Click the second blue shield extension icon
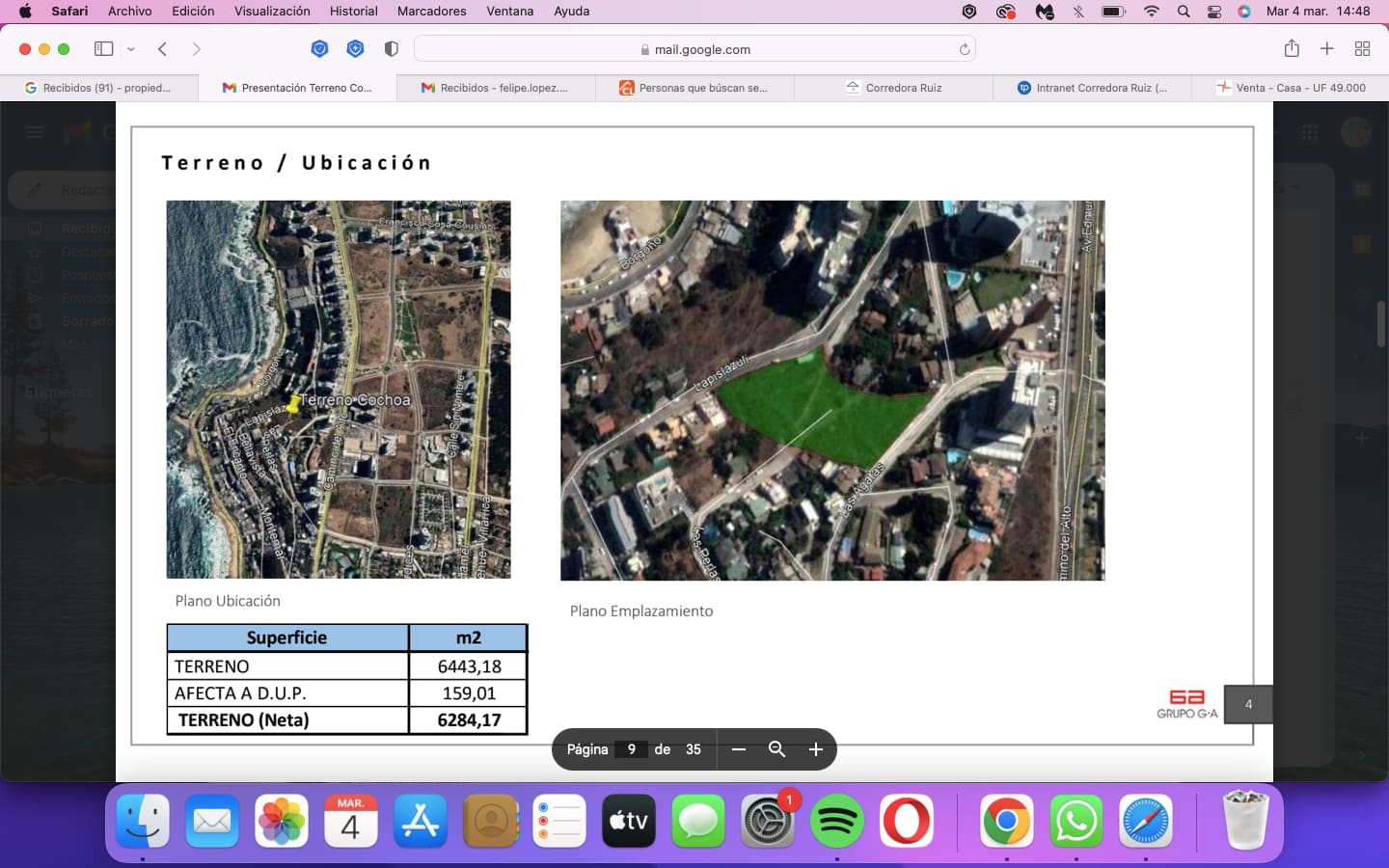Image resolution: width=1389 pixels, height=868 pixels. pyautogui.click(x=355, y=49)
